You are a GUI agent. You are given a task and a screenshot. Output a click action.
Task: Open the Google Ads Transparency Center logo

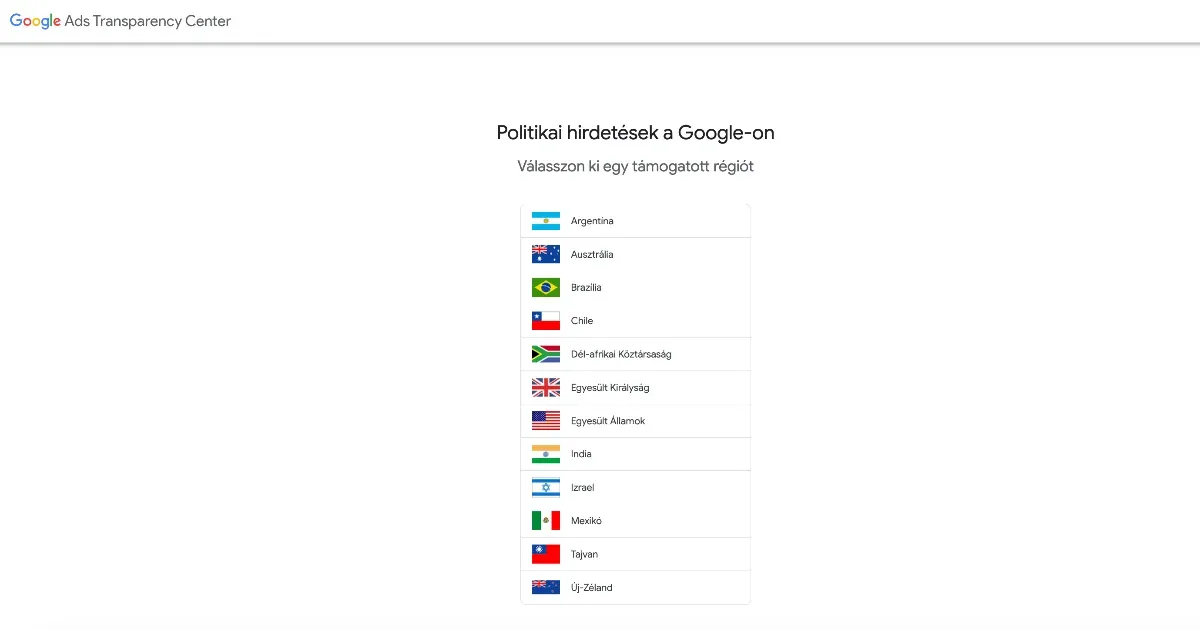pyautogui.click(x=120, y=21)
